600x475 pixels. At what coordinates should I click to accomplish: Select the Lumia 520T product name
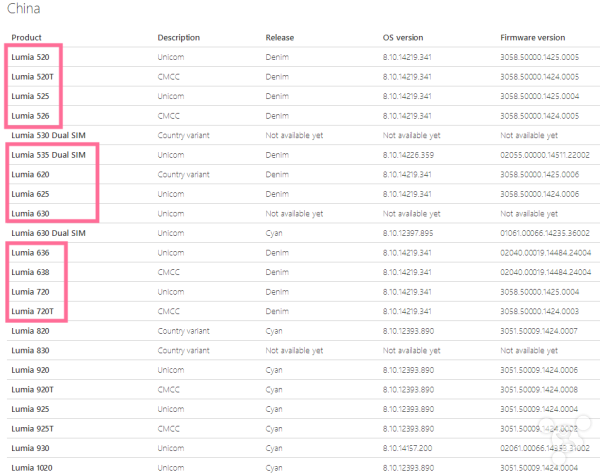click(x=33, y=77)
